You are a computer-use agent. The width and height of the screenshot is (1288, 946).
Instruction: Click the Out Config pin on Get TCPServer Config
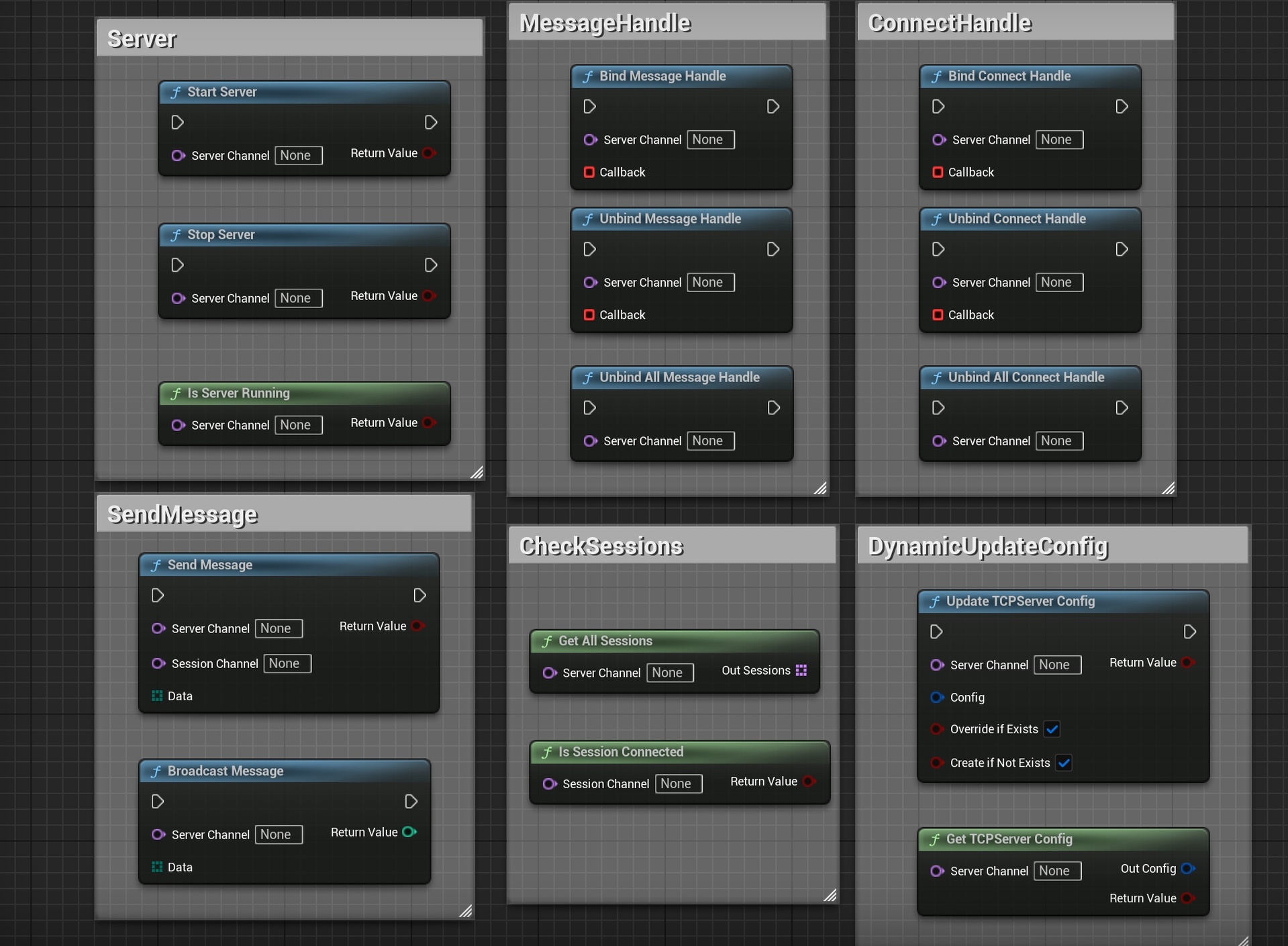(1187, 868)
